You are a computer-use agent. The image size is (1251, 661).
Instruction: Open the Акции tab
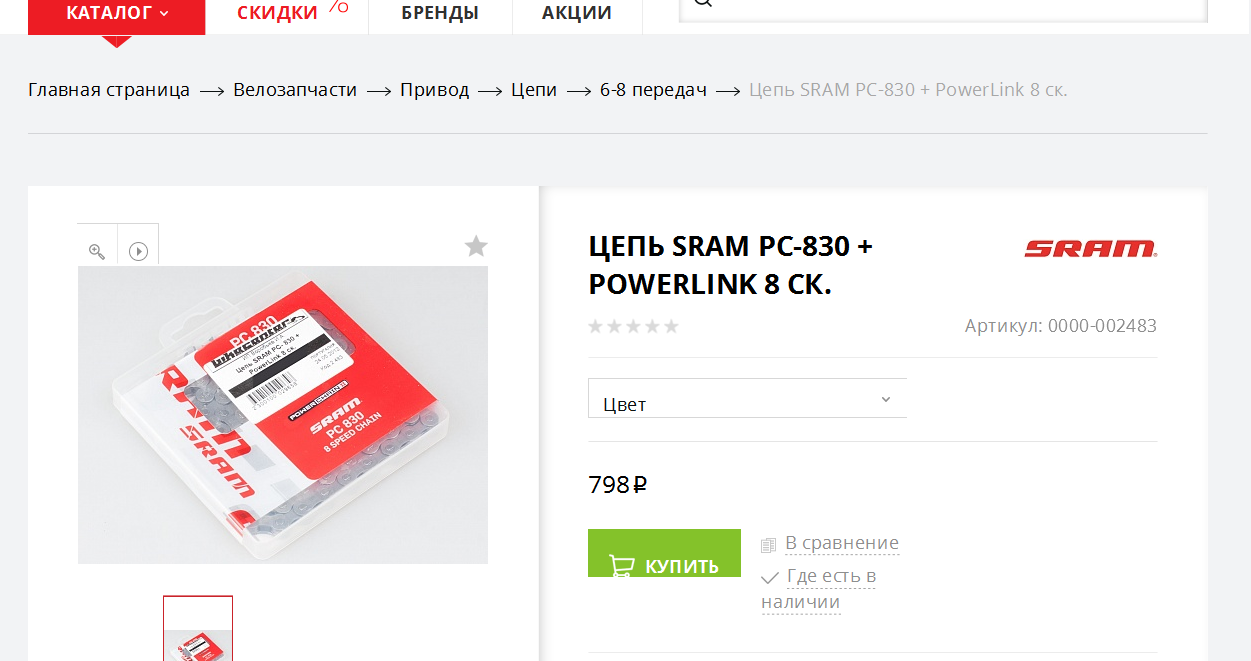point(577,14)
